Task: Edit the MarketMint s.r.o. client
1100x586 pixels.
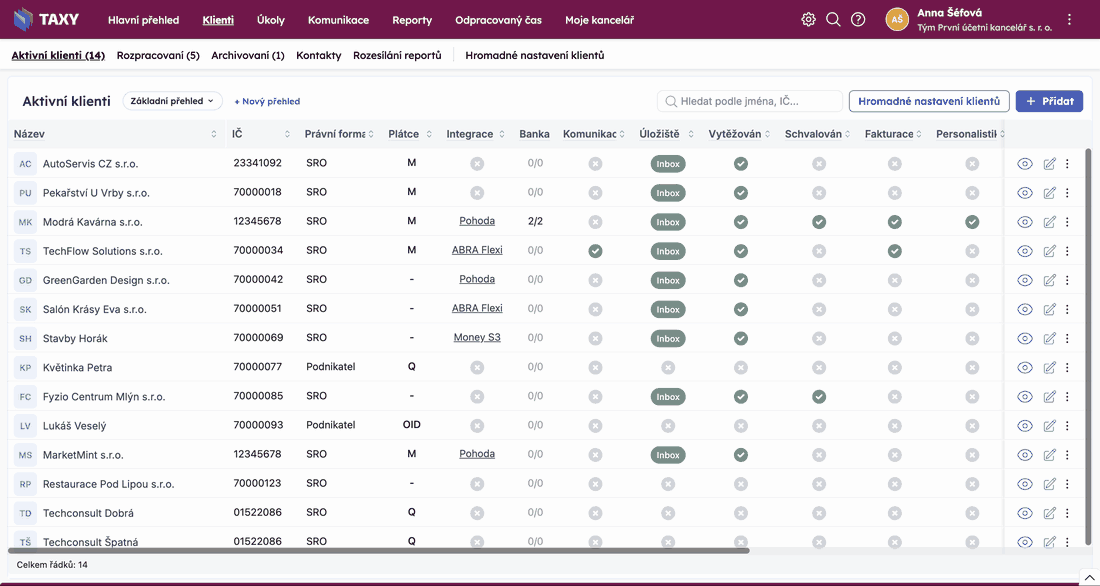Action: click(x=1049, y=455)
